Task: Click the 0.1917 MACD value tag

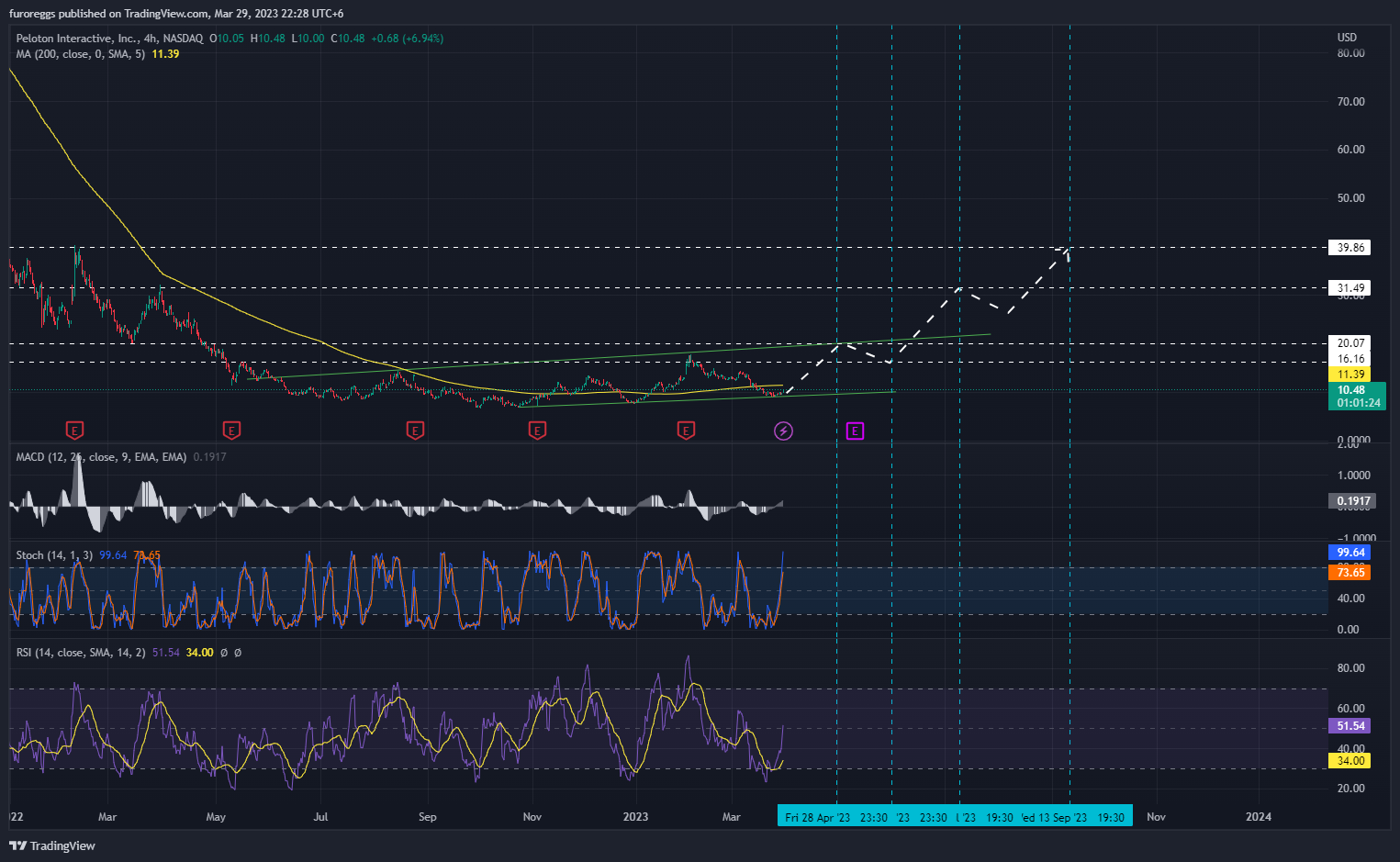Action: [1352, 501]
